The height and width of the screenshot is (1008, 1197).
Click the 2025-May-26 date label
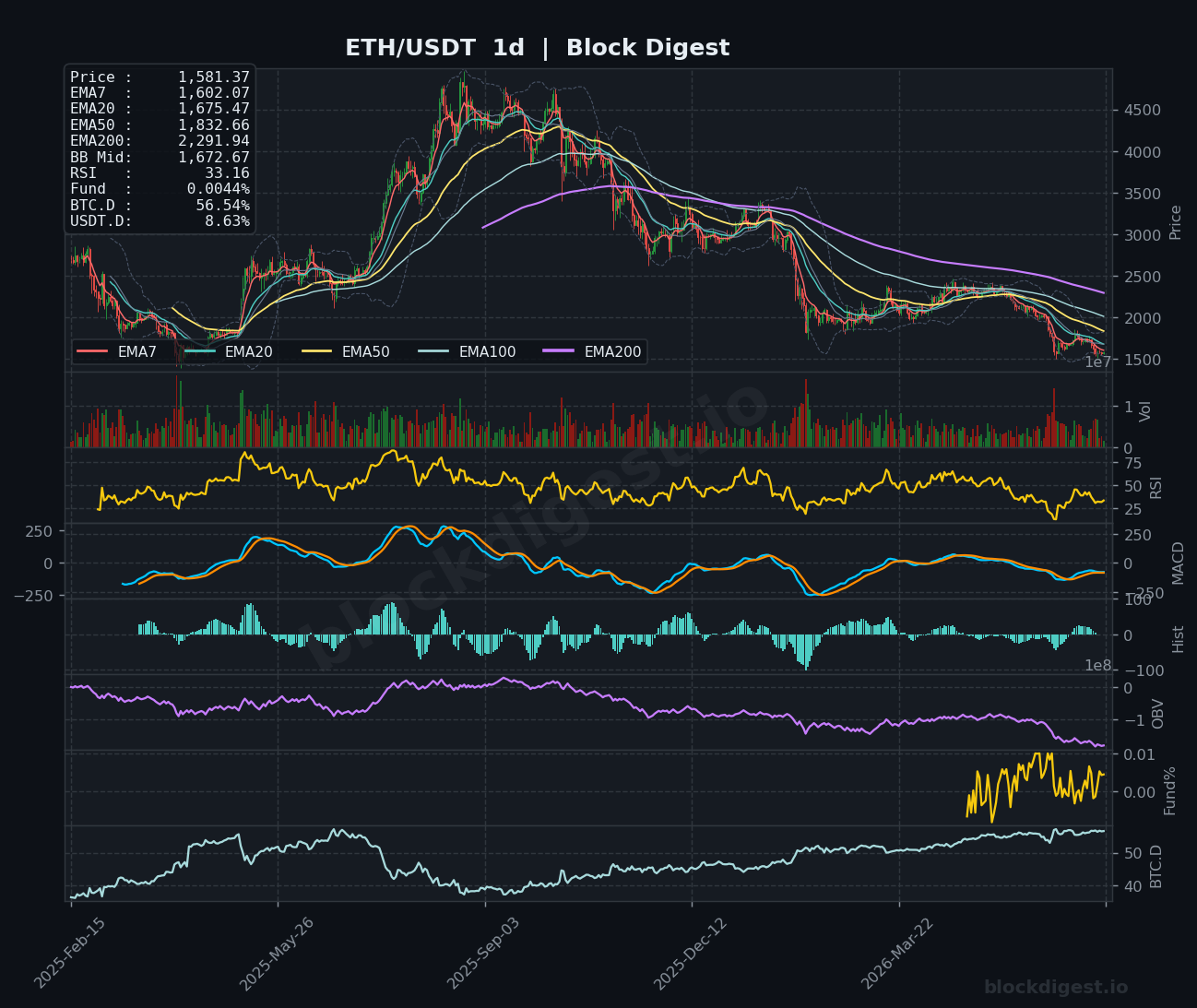tap(276, 954)
